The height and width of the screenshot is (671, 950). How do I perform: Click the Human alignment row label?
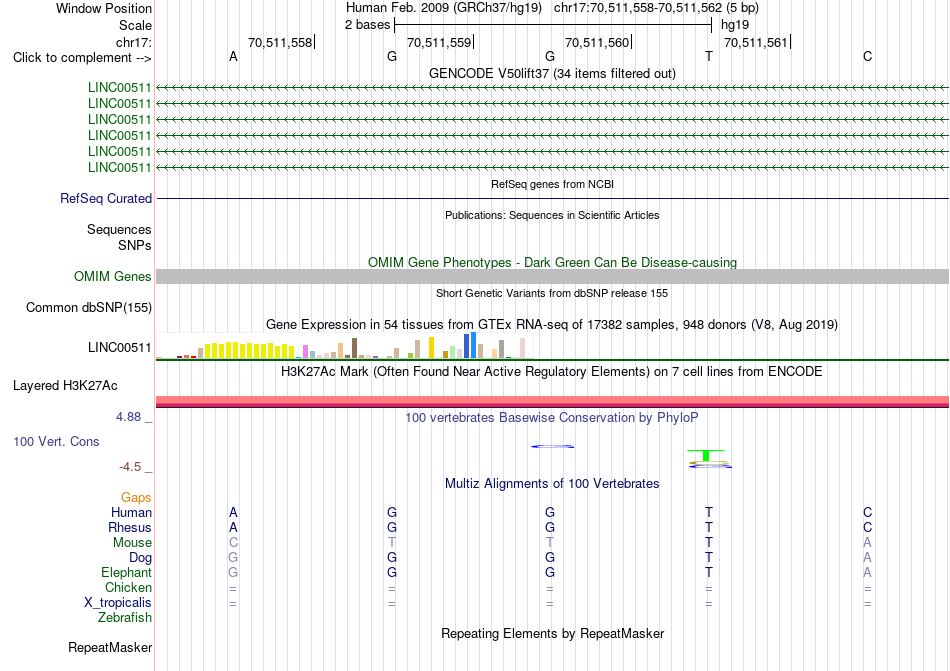[x=131, y=512]
